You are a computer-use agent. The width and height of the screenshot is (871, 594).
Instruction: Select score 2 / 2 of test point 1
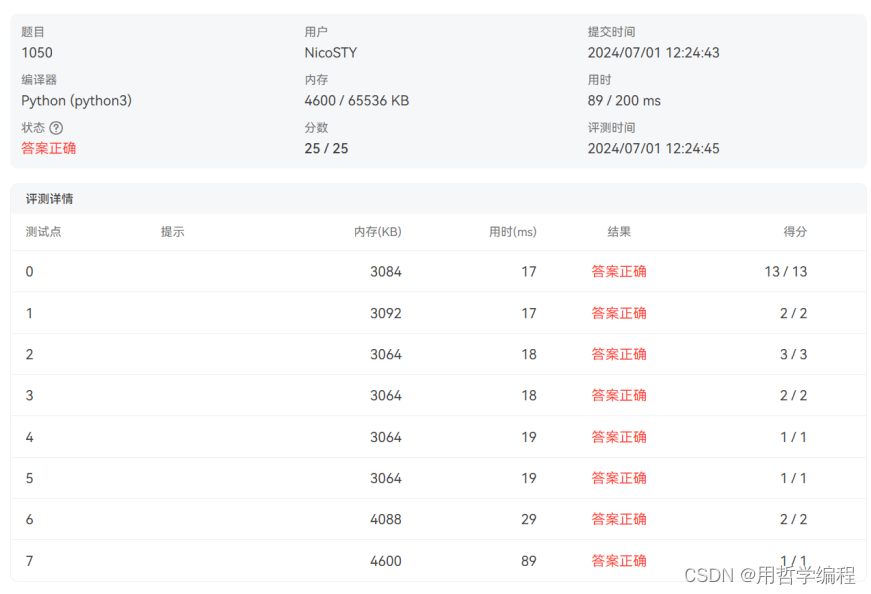pos(793,313)
